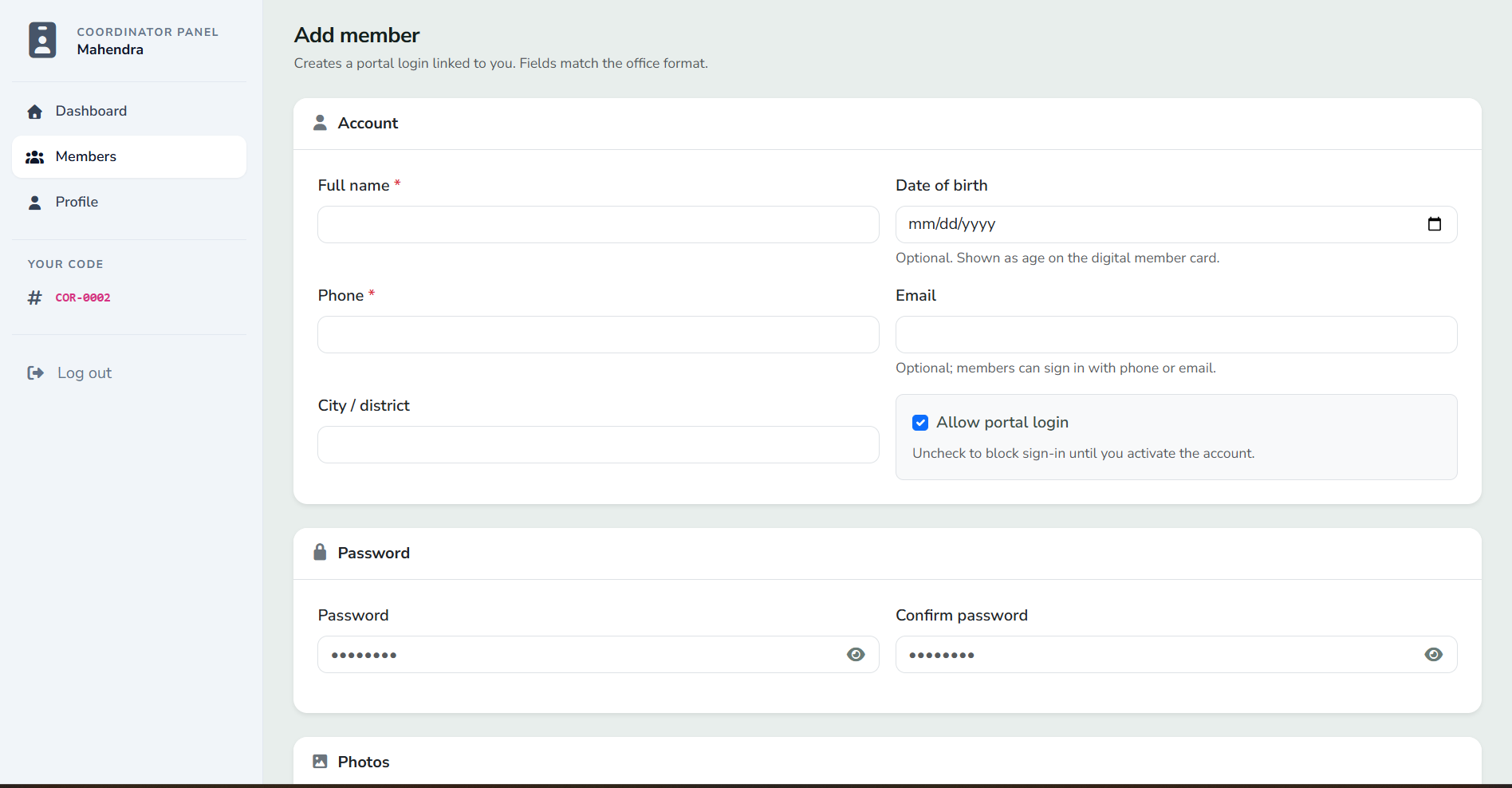Uncheck the Allow portal login checkbox
This screenshot has width=1512, height=788.
click(920, 422)
